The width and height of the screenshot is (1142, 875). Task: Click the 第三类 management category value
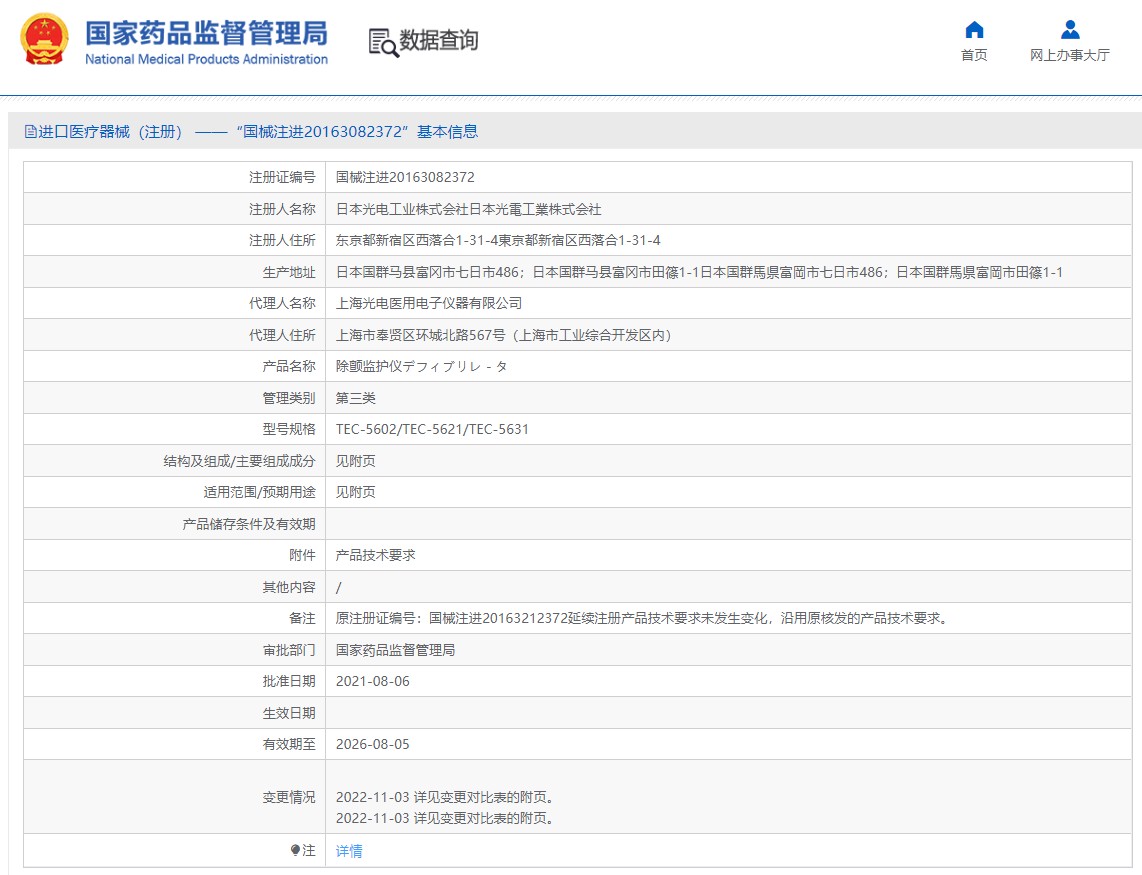coord(355,399)
